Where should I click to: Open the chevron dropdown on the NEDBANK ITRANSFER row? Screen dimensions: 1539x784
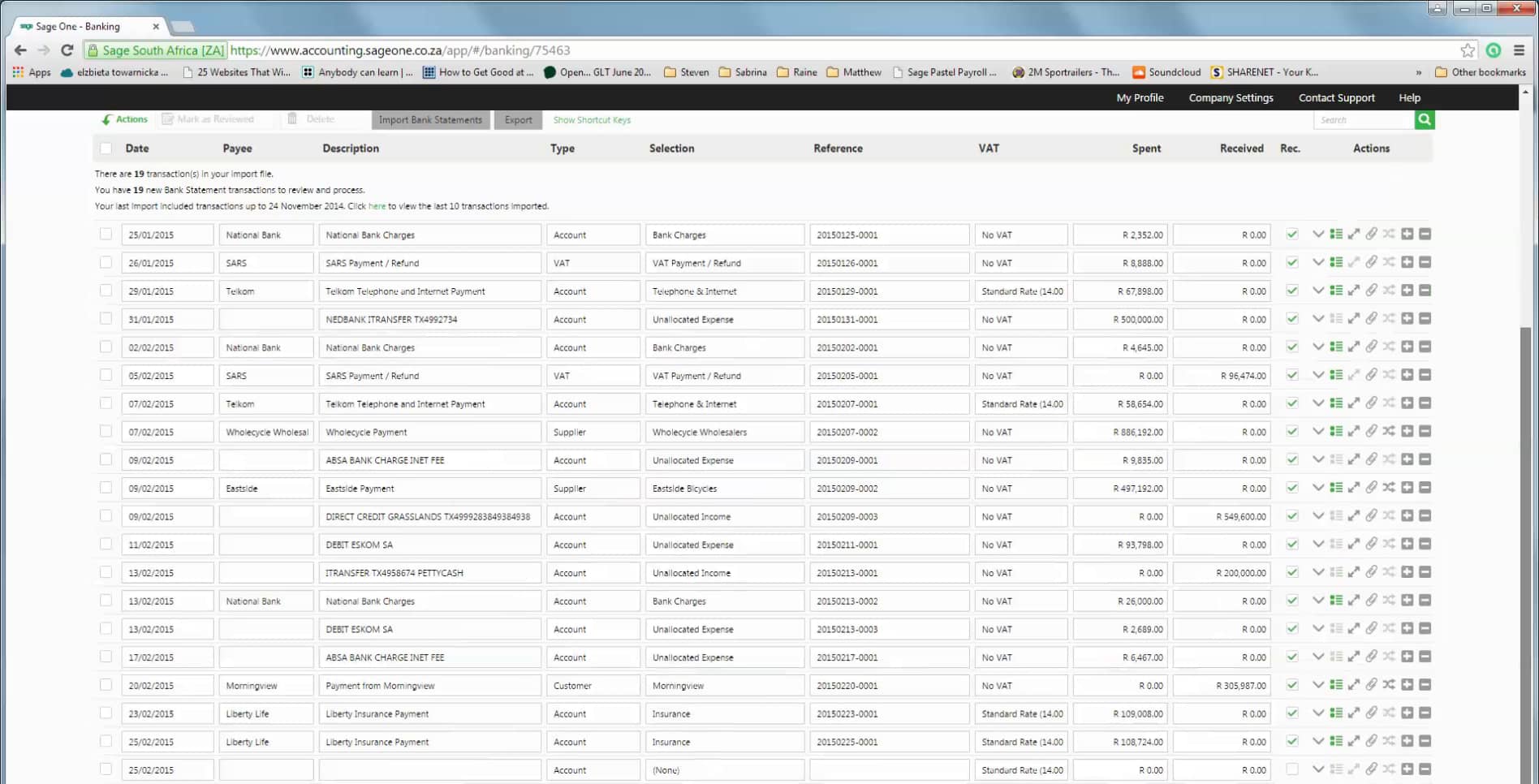tap(1318, 319)
